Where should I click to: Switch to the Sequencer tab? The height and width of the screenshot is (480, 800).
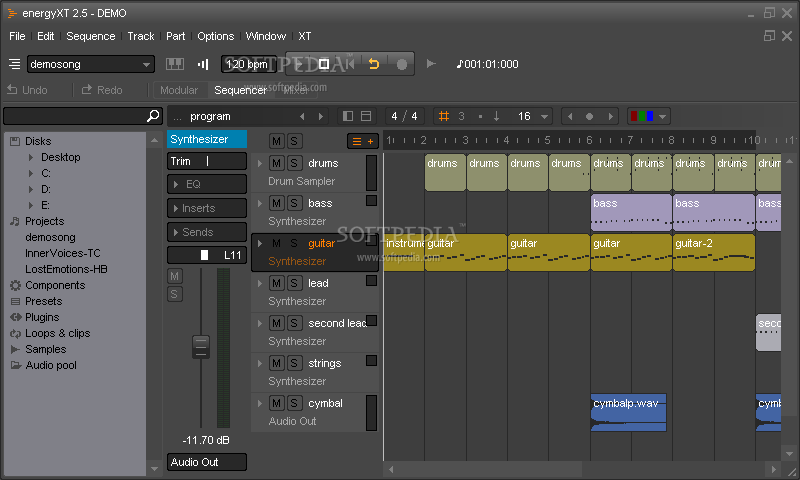pos(240,90)
